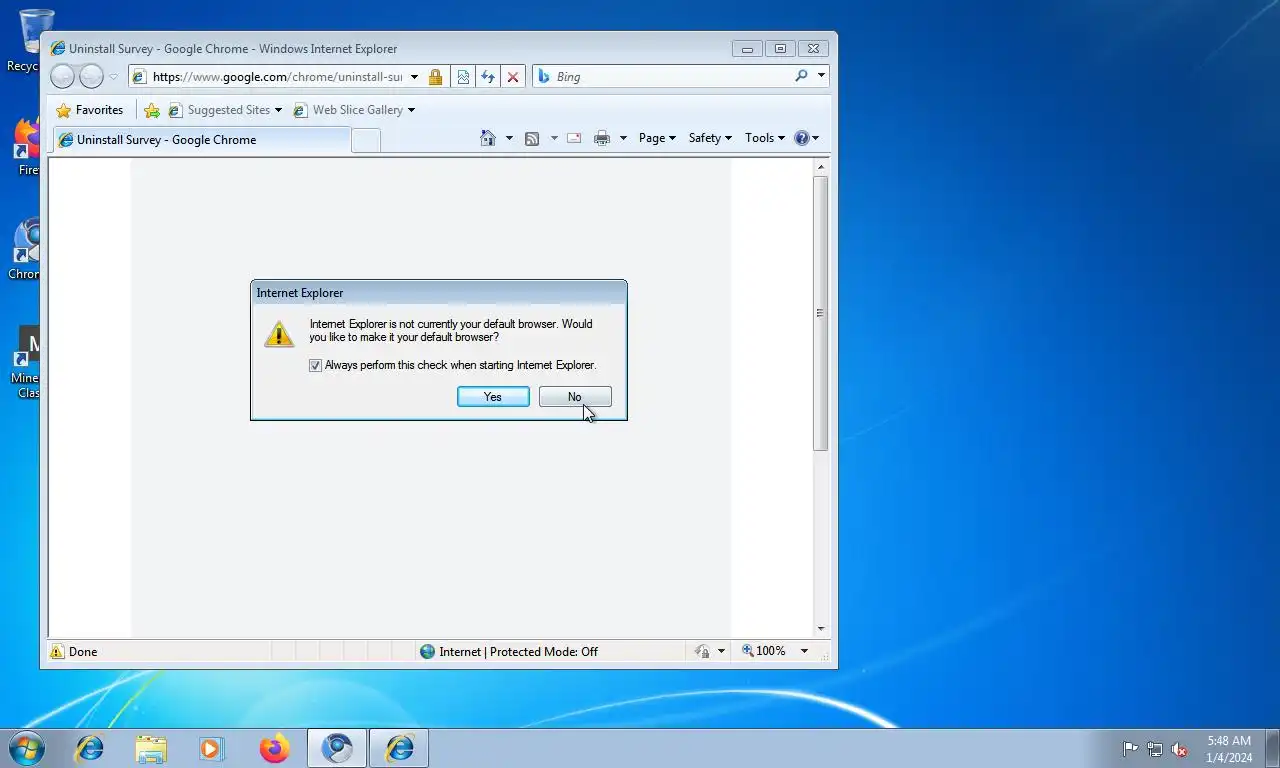Open the Help question mark menu
This screenshot has height=768, width=1280.
[806, 138]
